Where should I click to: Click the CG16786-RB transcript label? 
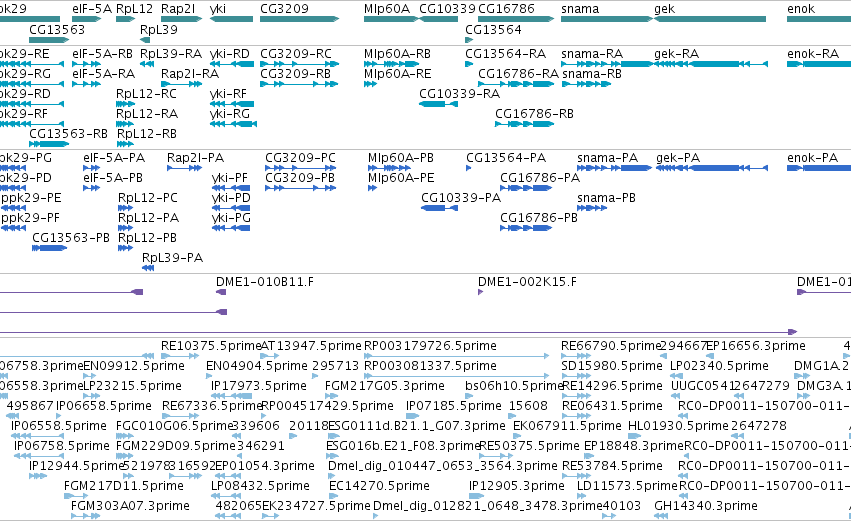(534, 113)
